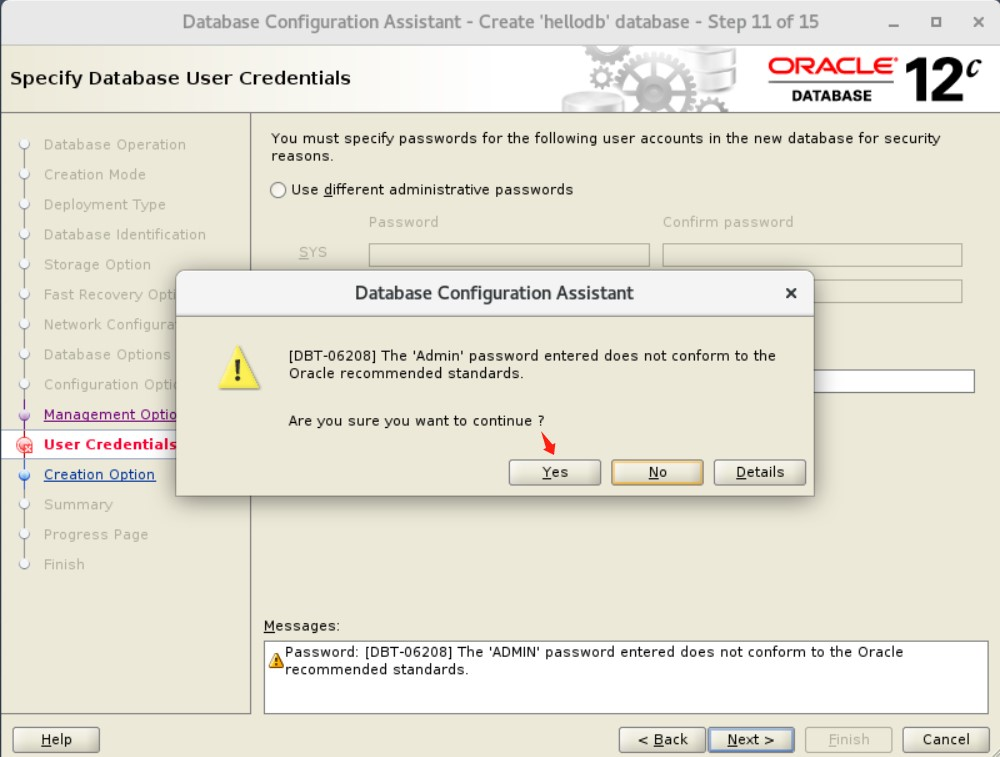Select the User Credentials step in the sidebar
Image resolution: width=1000 pixels, height=757 pixels.
(x=110, y=445)
